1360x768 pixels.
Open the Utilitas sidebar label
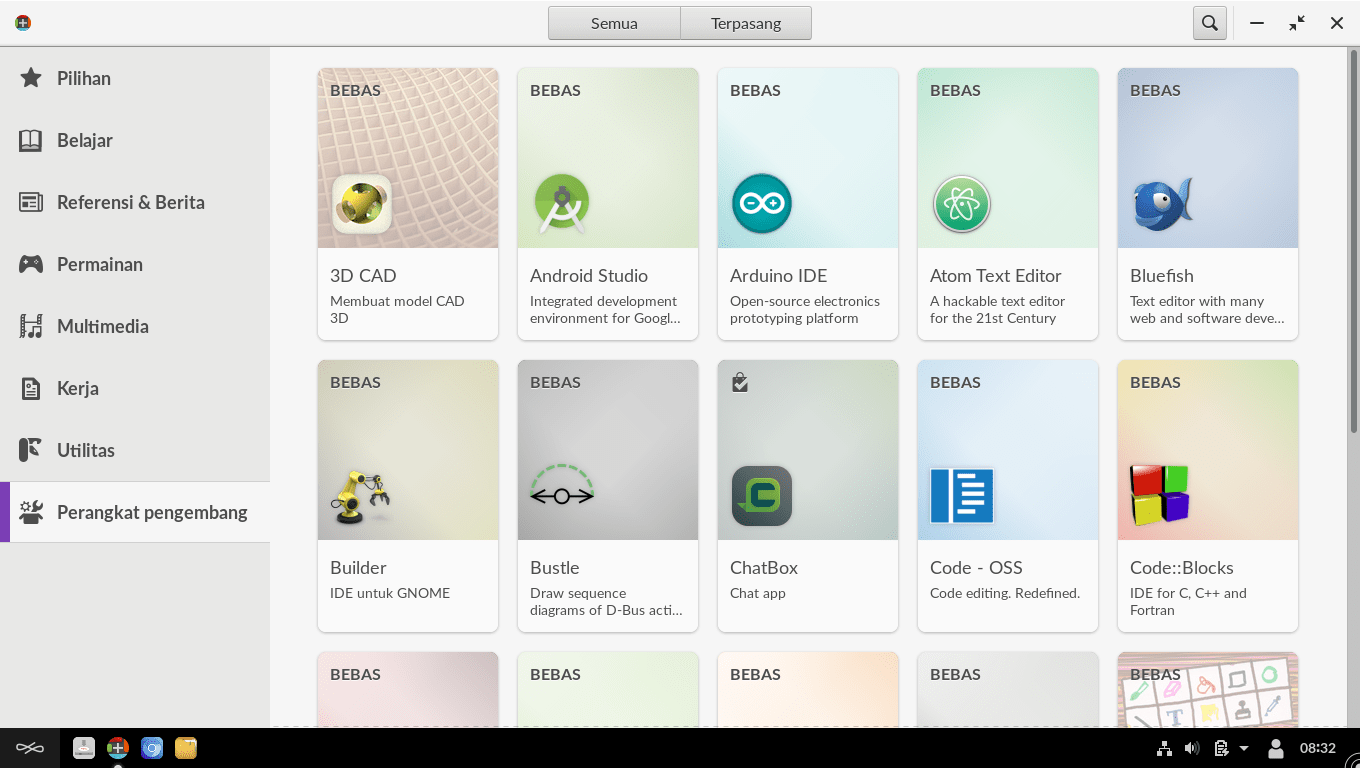(x=86, y=450)
